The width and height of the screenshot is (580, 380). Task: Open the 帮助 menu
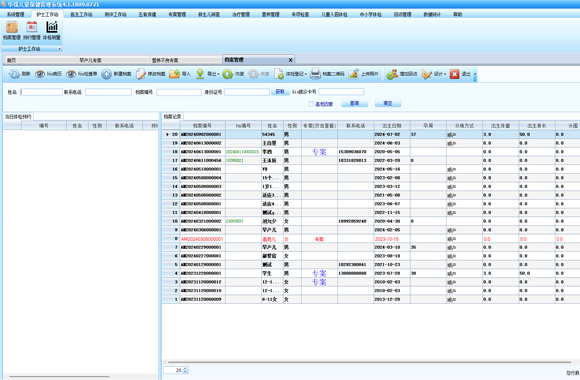click(458, 14)
